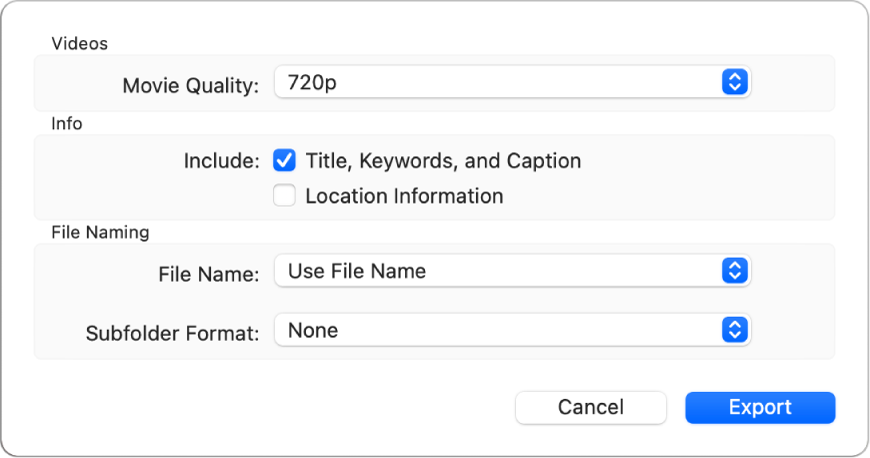Click the chevron arrows beside None
Image resolution: width=870 pixels, height=458 pixels.
(735, 330)
